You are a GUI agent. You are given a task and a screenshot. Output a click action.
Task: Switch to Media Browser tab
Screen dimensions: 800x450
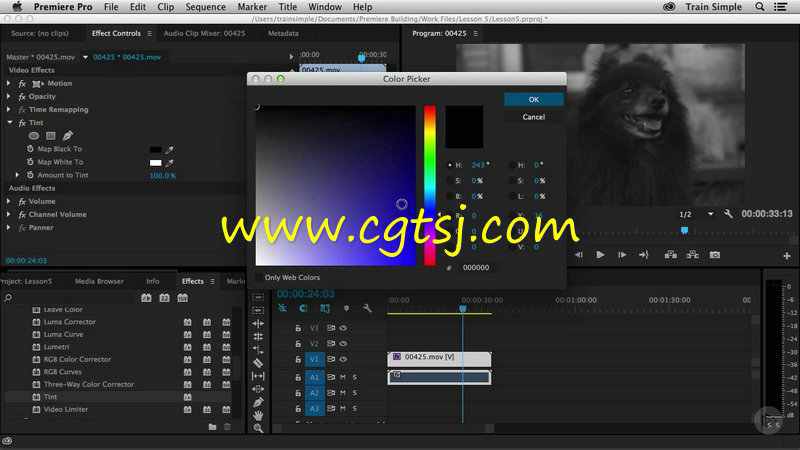click(x=99, y=281)
